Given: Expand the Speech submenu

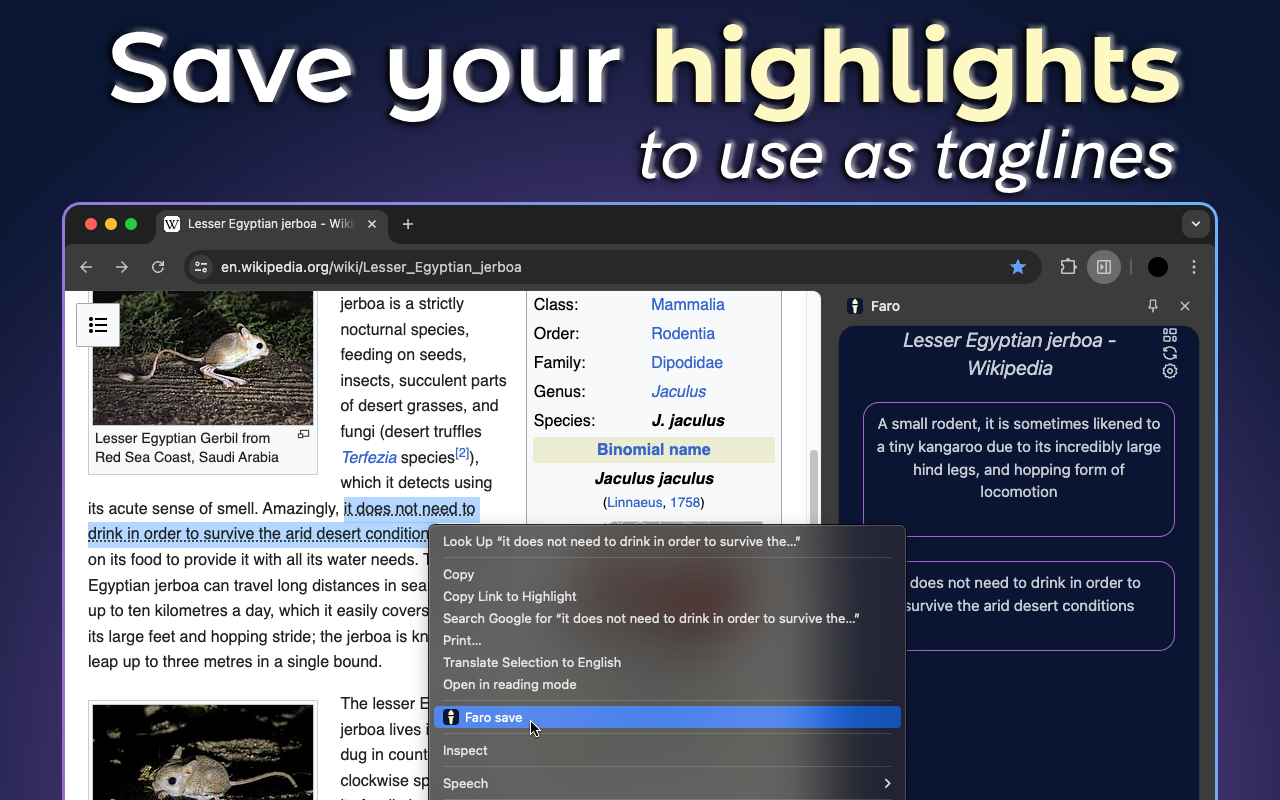Looking at the screenshot, I should 667,783.
